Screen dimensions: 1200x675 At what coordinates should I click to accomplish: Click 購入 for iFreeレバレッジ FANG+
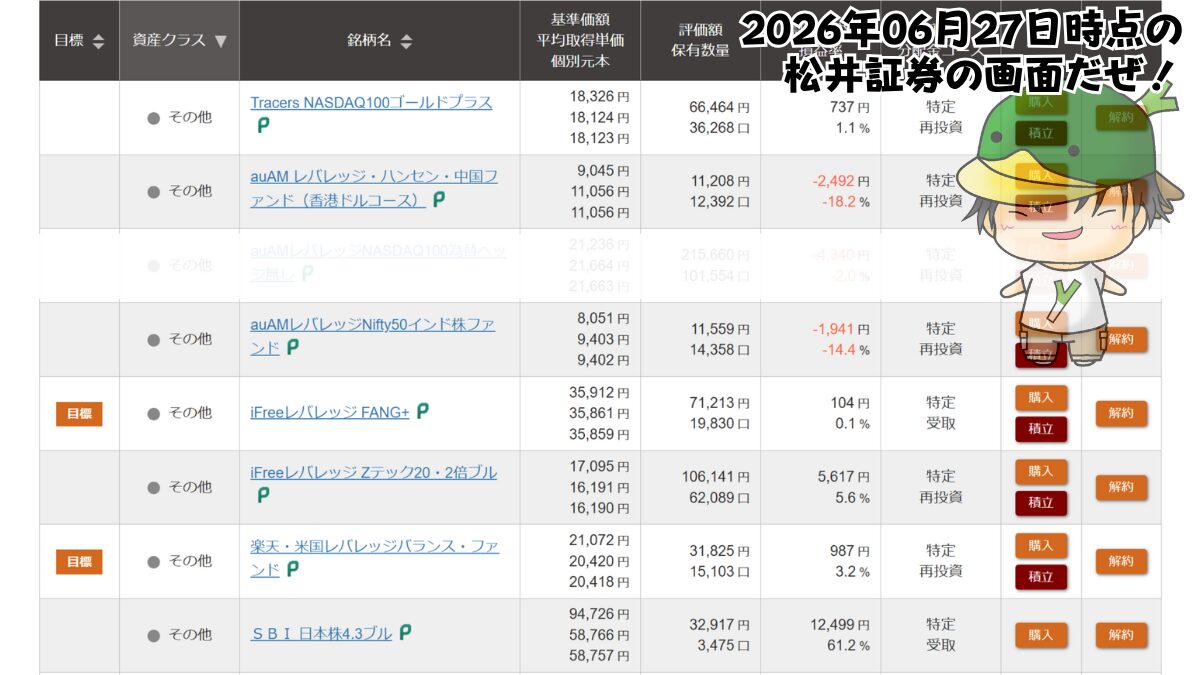pyautogui.click(x=1041, y=397)
